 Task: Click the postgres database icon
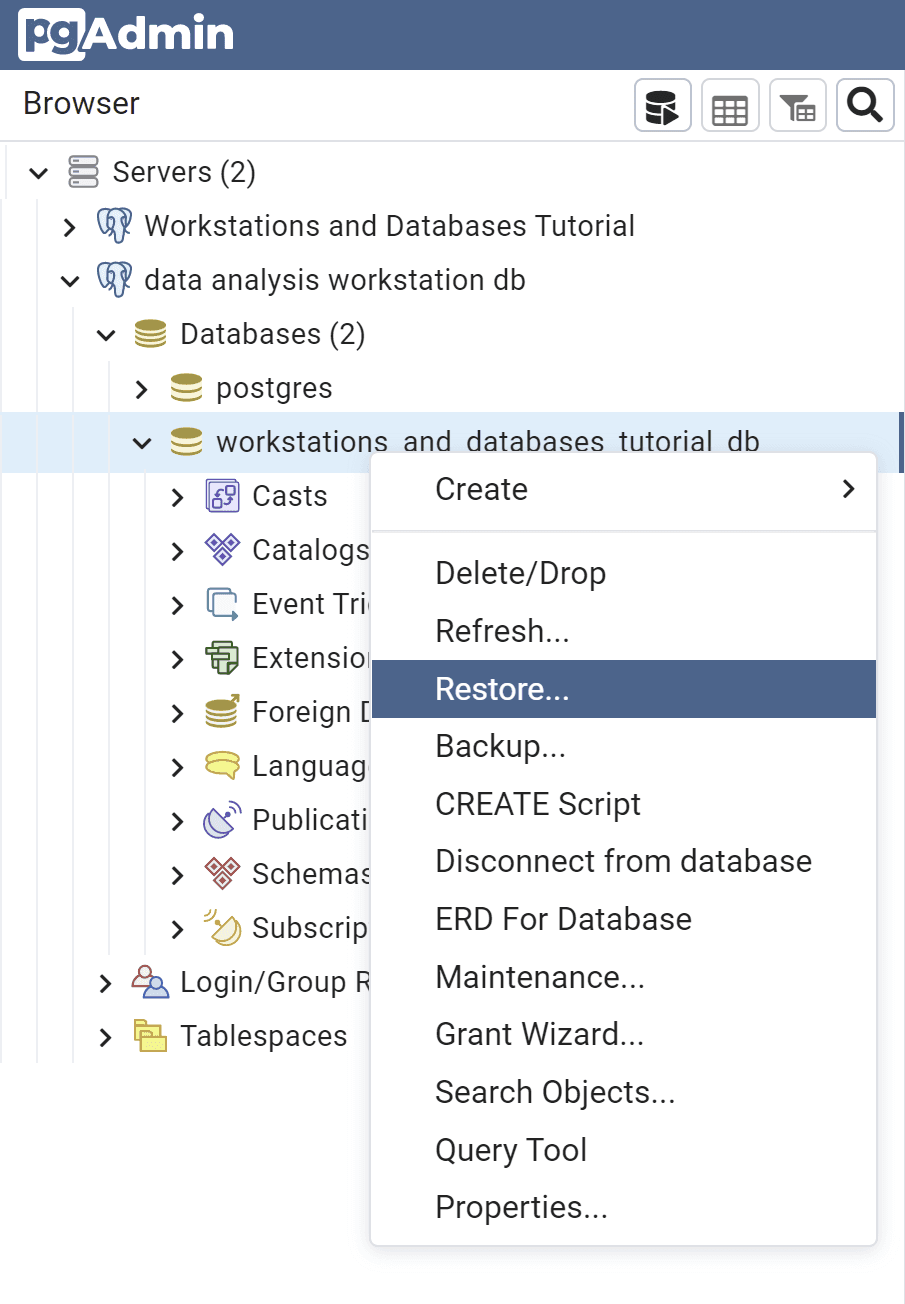tap(186, 388)
